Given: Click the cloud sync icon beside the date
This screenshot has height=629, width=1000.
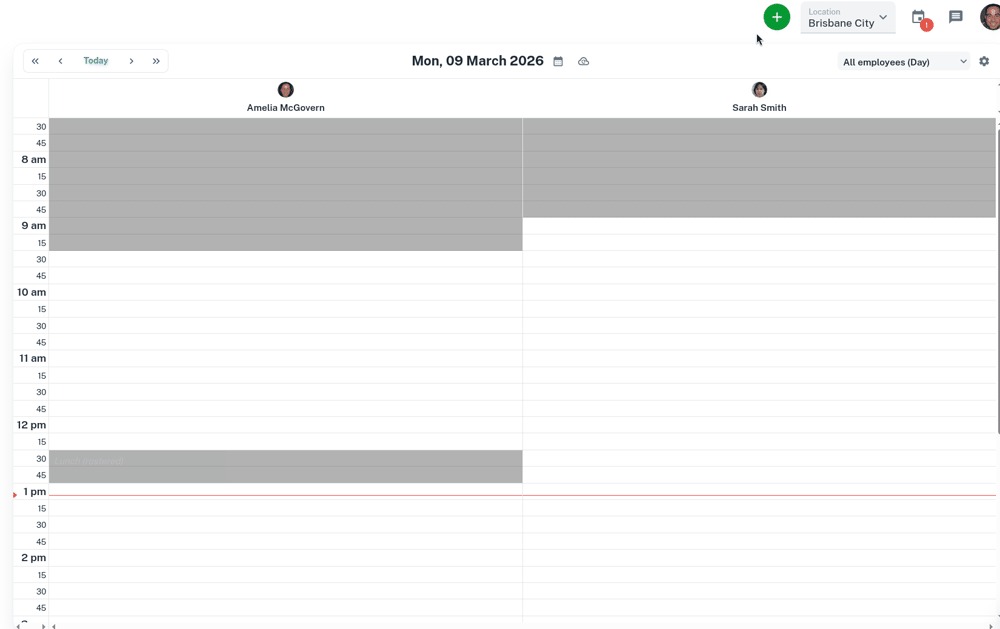Looking at the screenshot, I should pos(583,62).
